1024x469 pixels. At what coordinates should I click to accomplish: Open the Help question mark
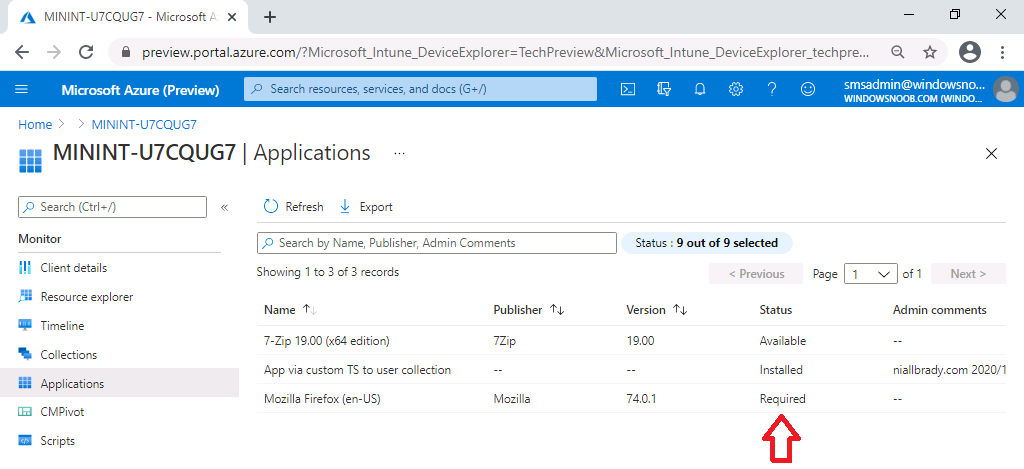point(772,89)
